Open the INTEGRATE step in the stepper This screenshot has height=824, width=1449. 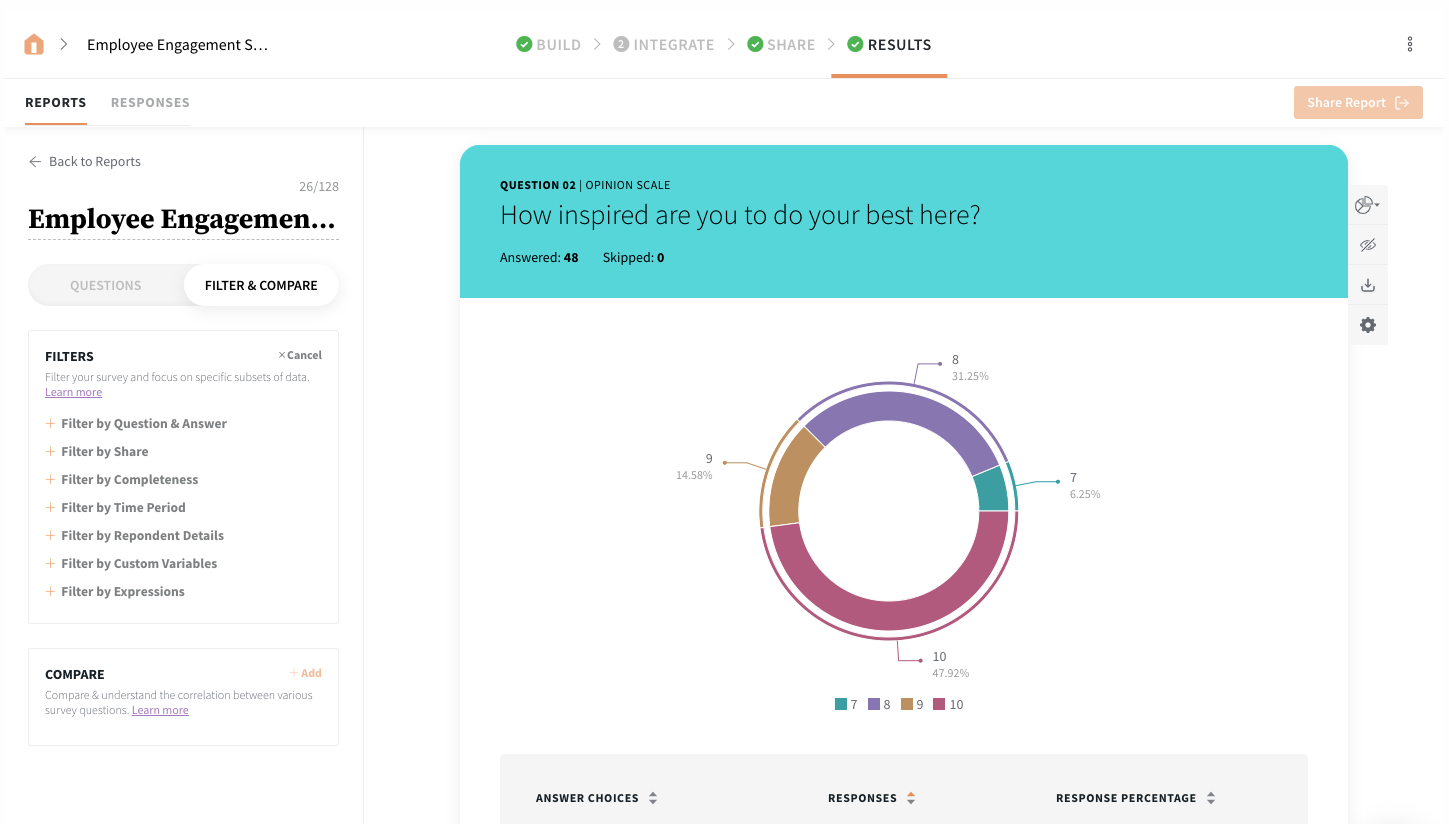pyautogui.click(x=663, y=44)
